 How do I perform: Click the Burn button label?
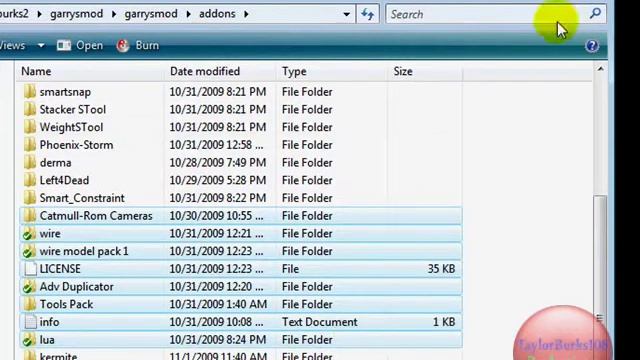pos(147,46)
